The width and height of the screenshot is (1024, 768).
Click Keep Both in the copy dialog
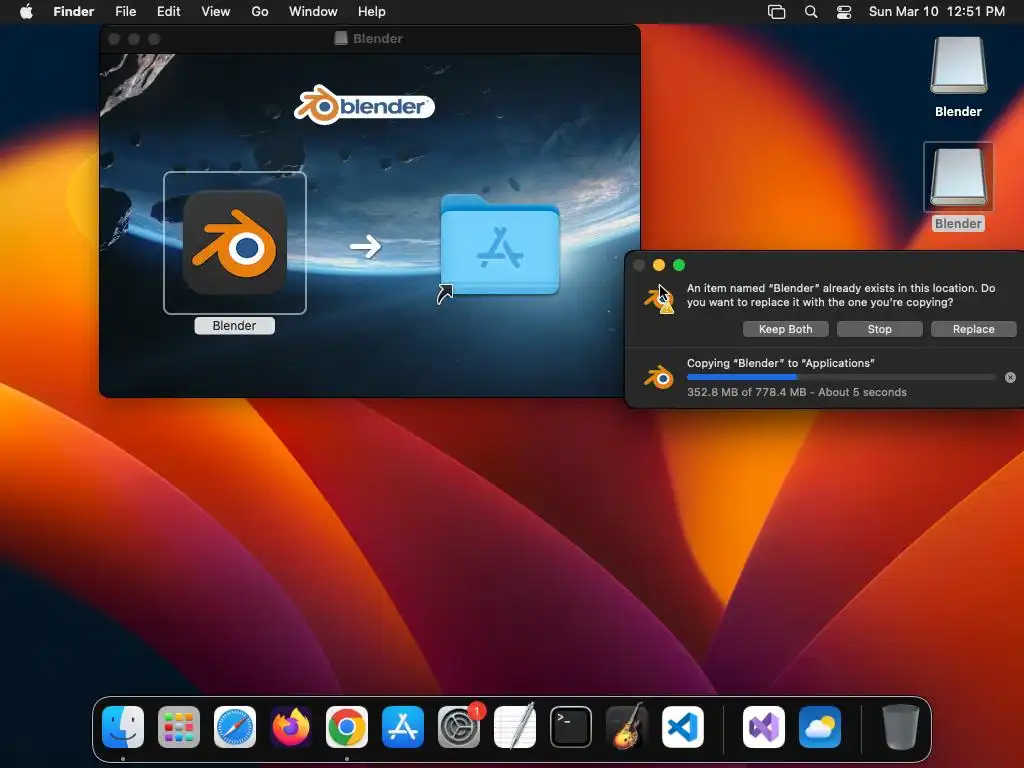786,329
